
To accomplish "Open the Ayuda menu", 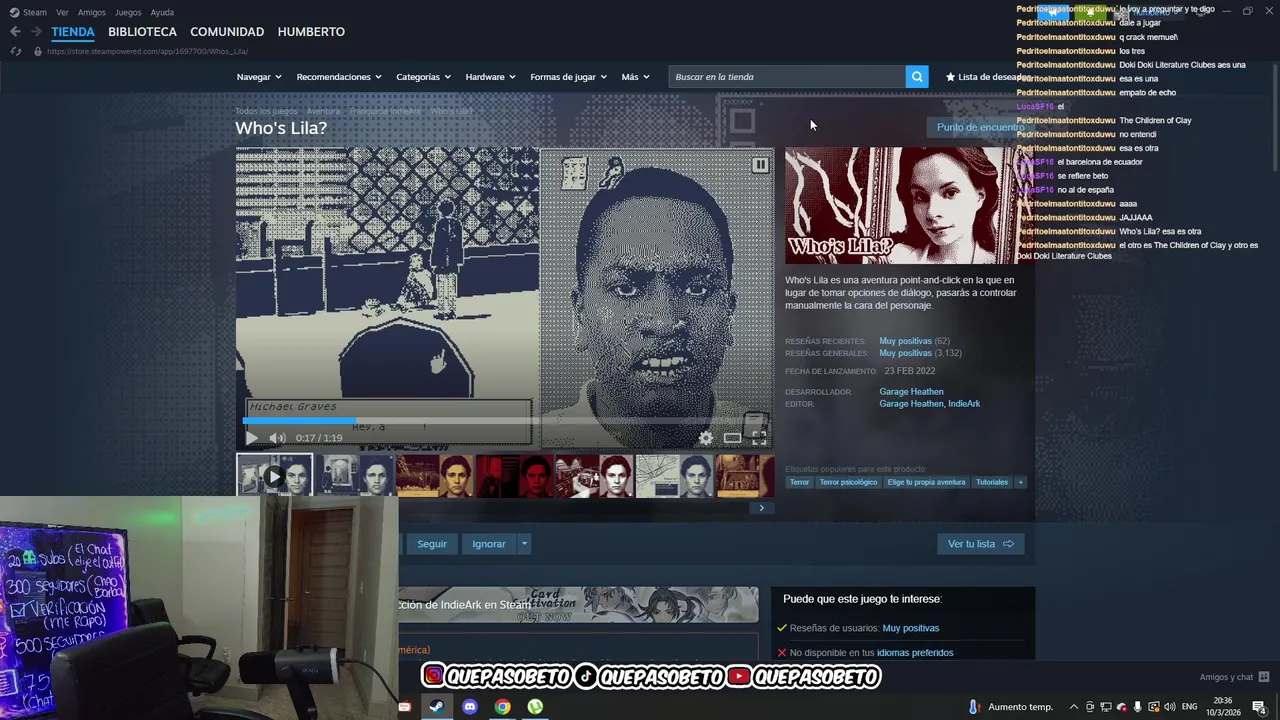I will click(x=162, y=12).
